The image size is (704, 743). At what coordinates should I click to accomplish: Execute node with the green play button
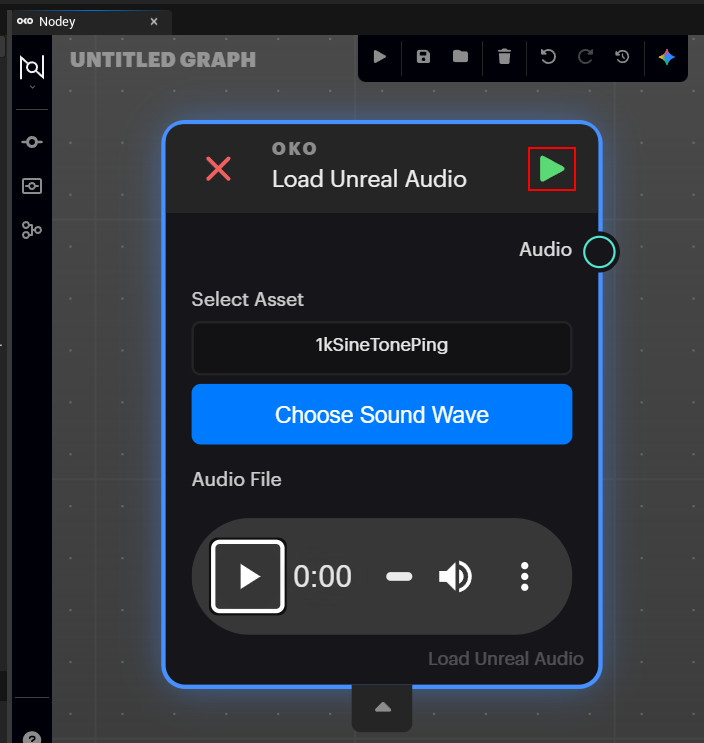tap(552, 169)
